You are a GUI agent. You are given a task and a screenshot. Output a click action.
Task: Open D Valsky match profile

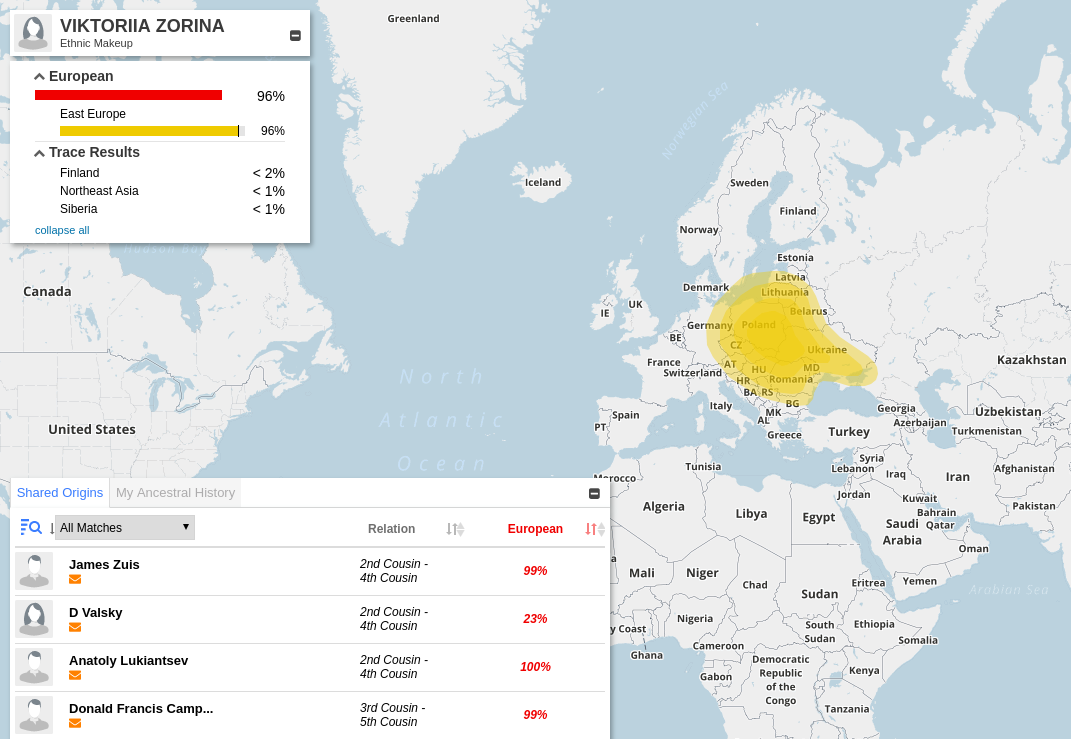(x=96, y=613)
